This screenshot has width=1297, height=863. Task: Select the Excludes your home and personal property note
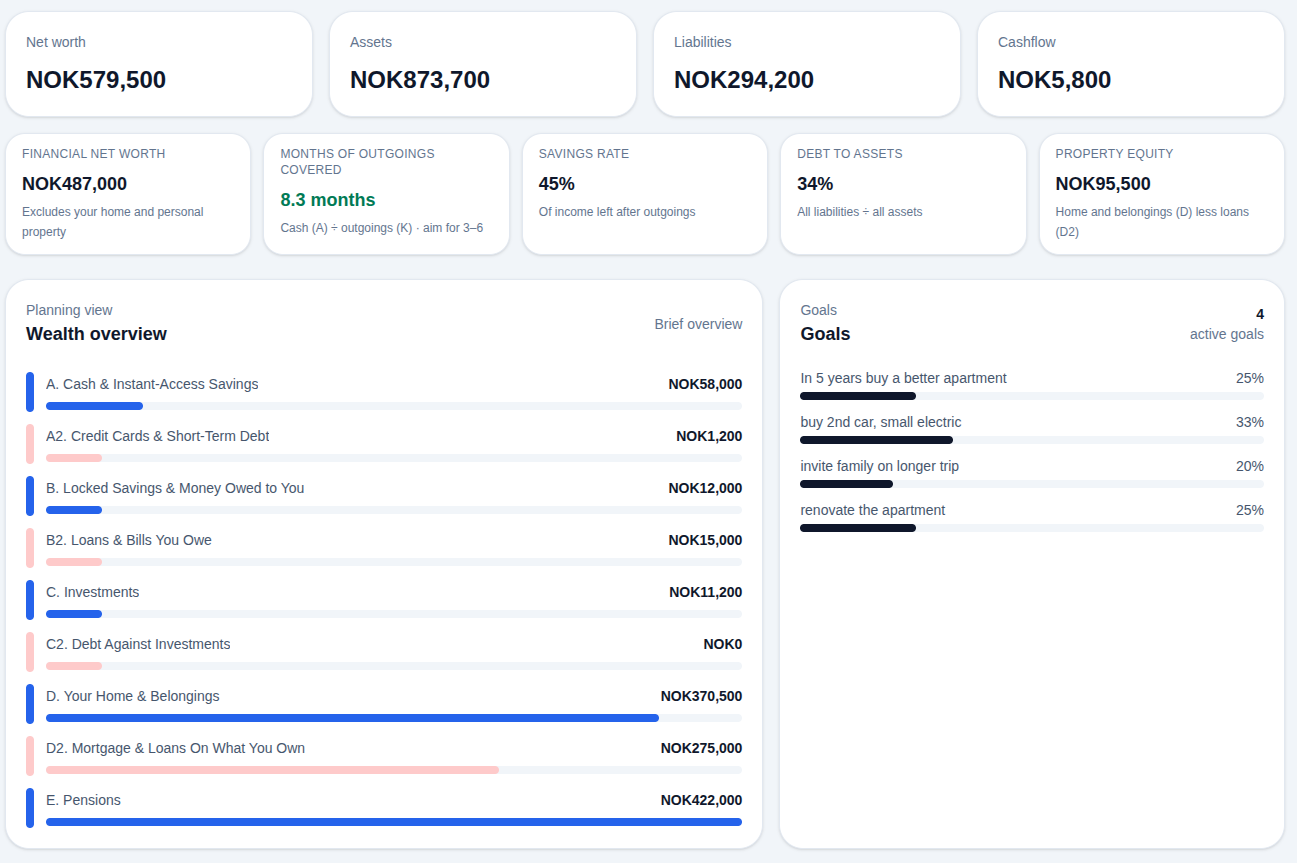113,222
